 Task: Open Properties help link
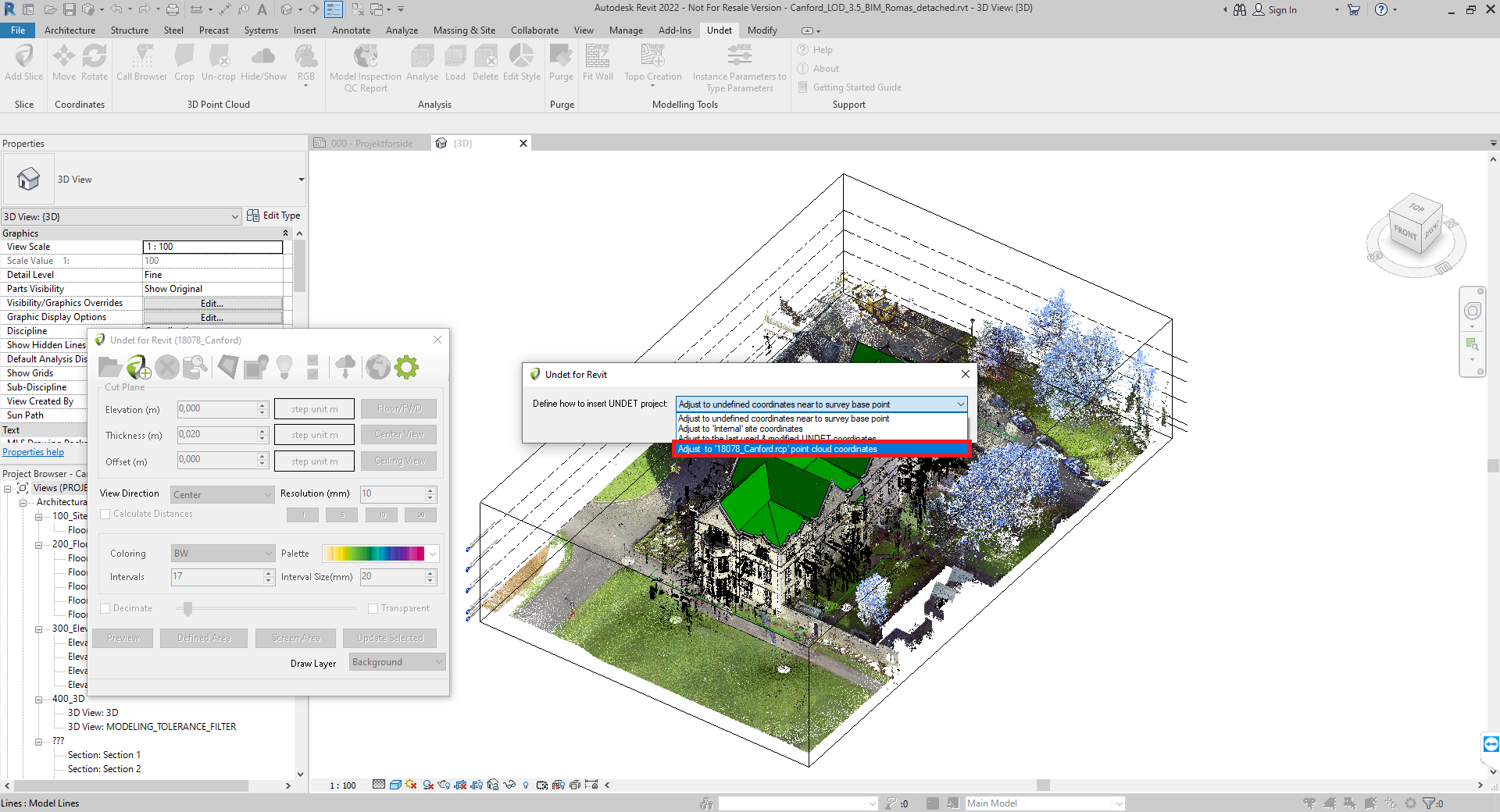(x=33, y=451)
